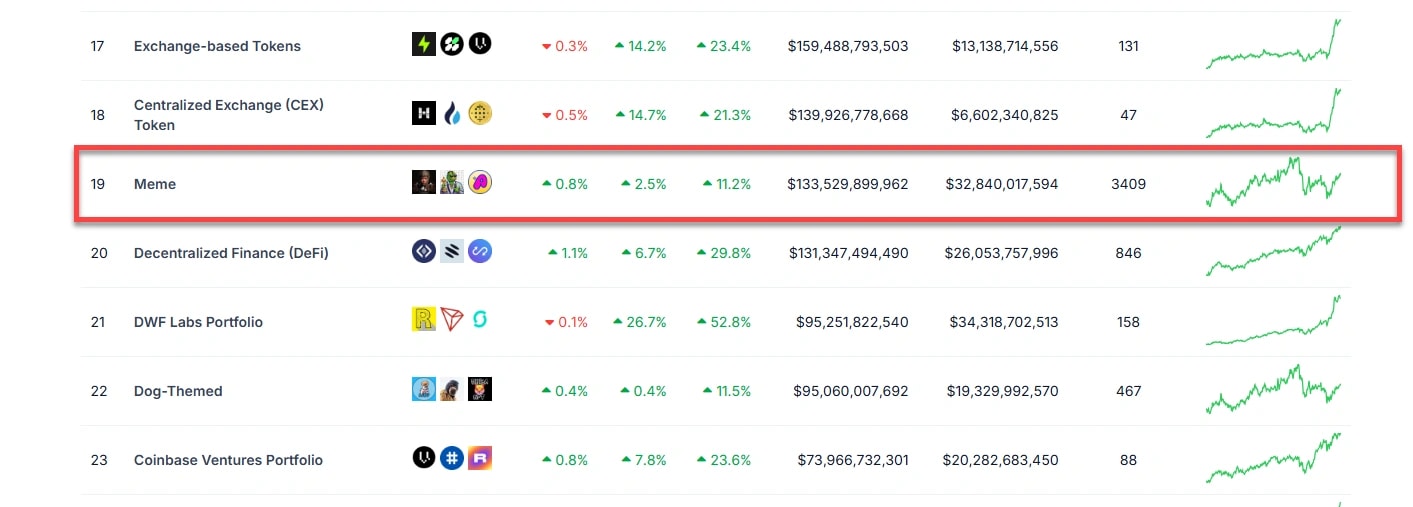Open the Decentralized Finance (DeFi) category
The height and width of the screenshot is (507, 1413).
coord(231,253)
